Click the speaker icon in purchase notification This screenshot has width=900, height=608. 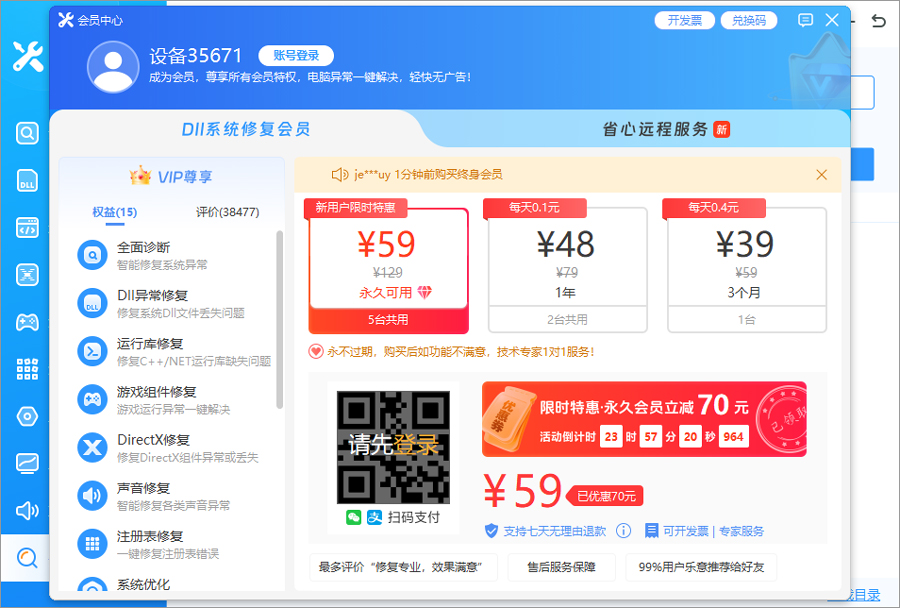340,175
